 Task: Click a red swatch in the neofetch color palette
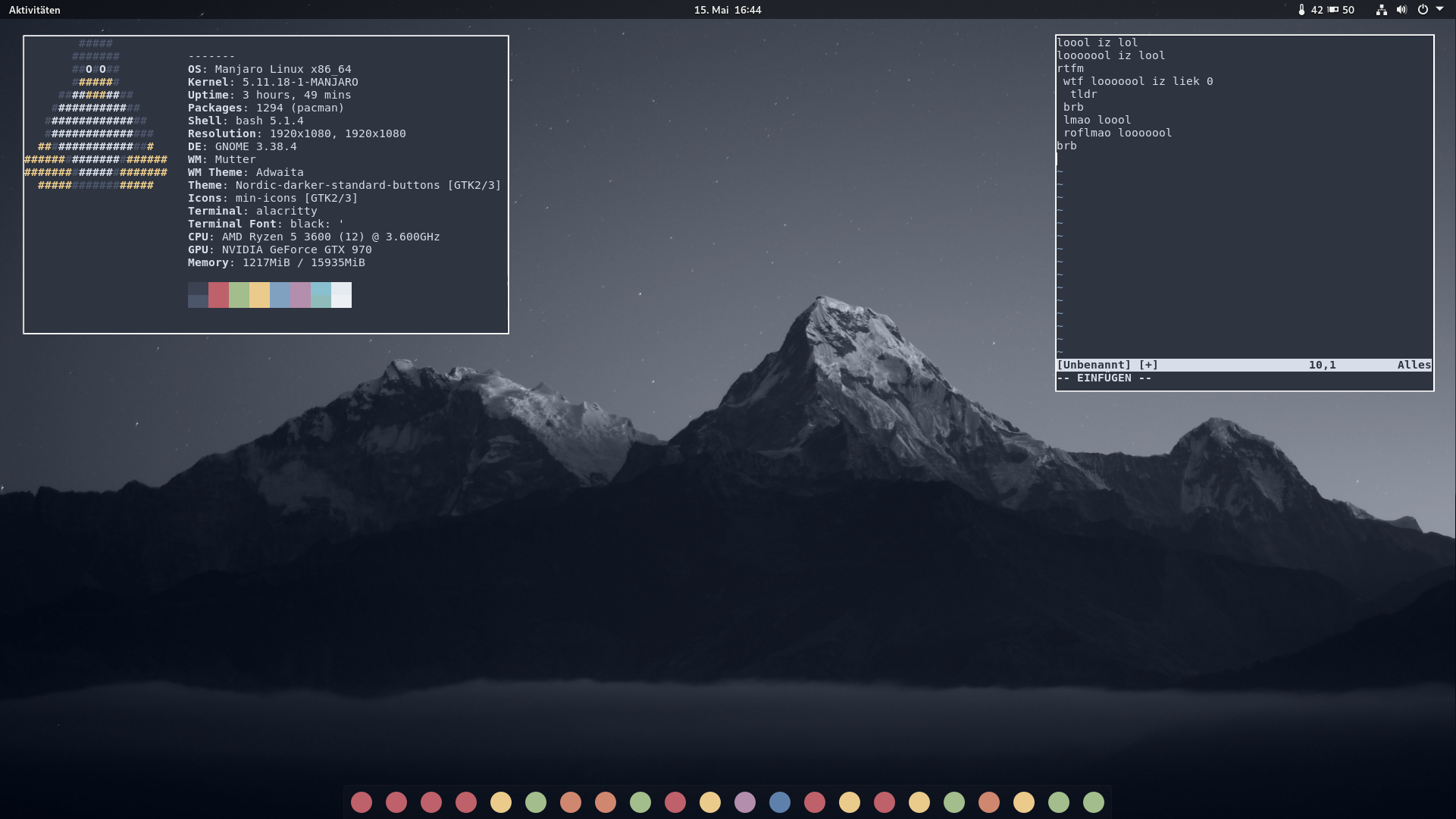tap(218, 294)
